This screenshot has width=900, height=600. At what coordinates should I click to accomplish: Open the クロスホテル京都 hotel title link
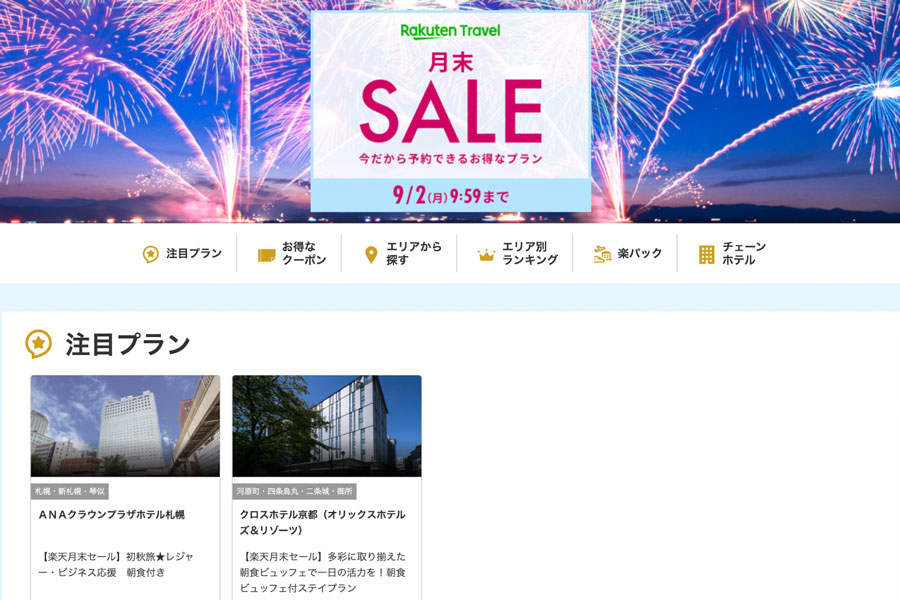pyautogui.click(x=323, y=522)
